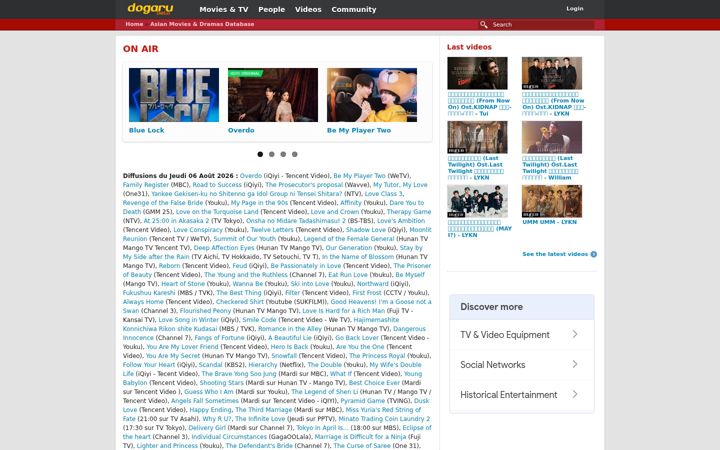This screenshot has width=720, height=450.
Task: Open the Shadow Love link
Action: [x=366, y=230]
